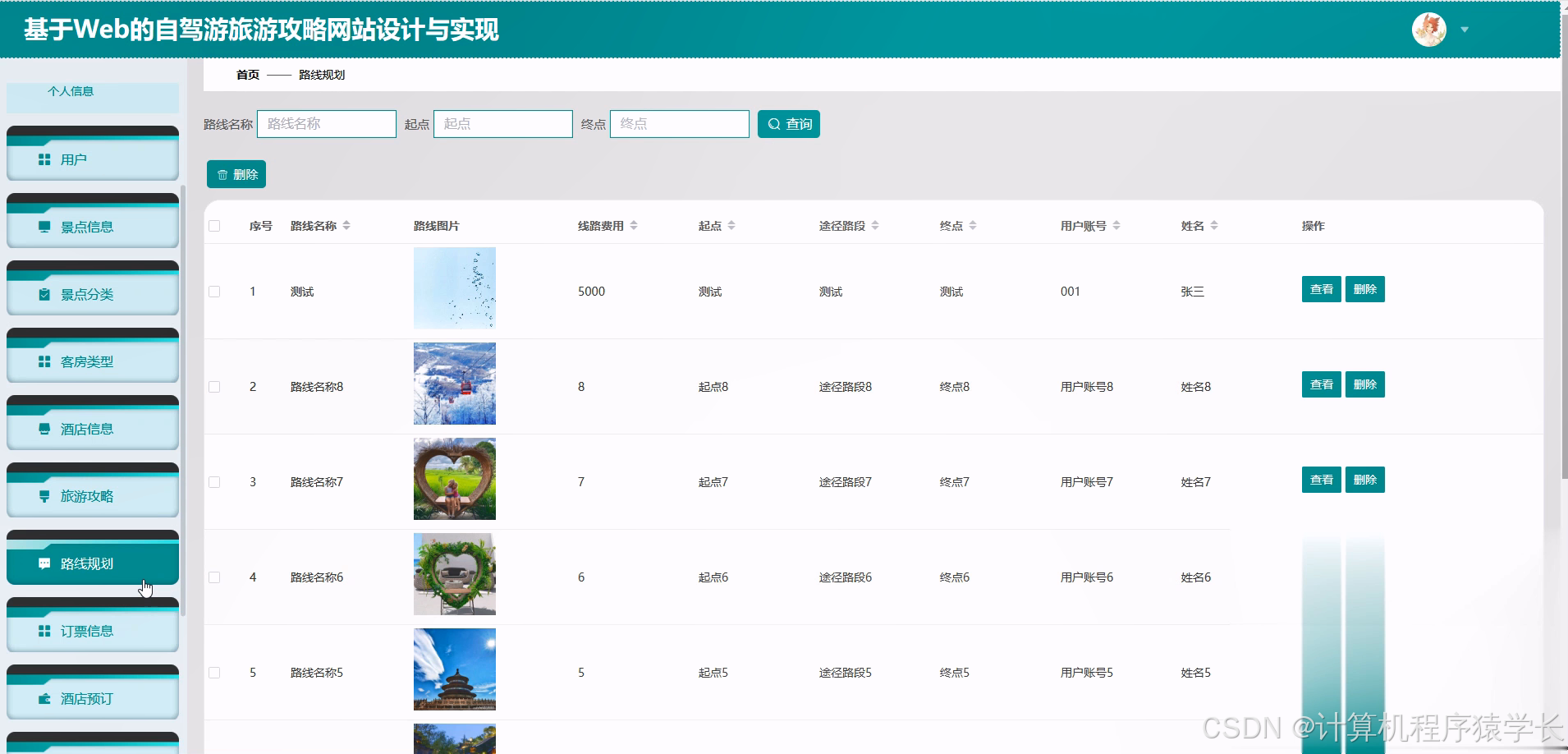Click the 旅游攻略 sidebar icon
The height and width of the screenshot is (754, 1568).
[44, 496]
